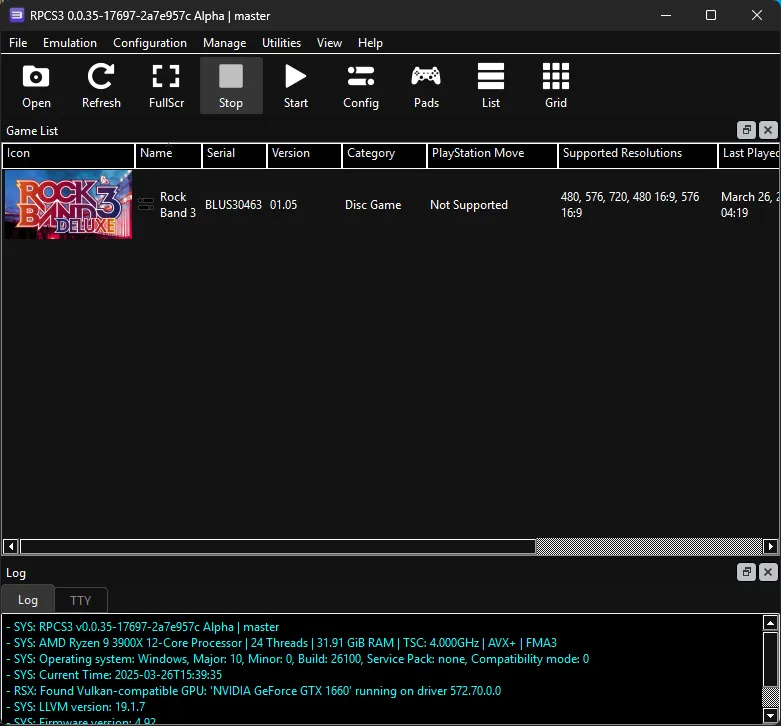Open the View menu
This screenshot has width=781, height=726.
tap(329, 43)
